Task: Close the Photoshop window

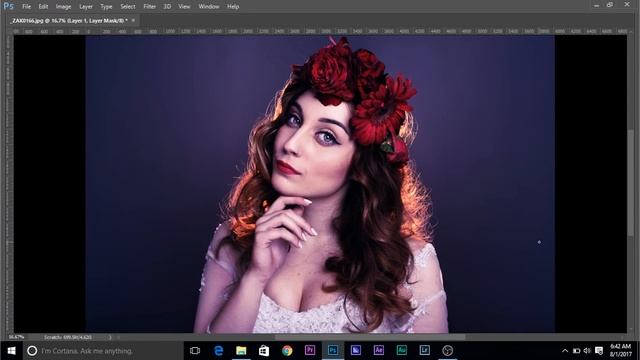Action: point(627,4)
